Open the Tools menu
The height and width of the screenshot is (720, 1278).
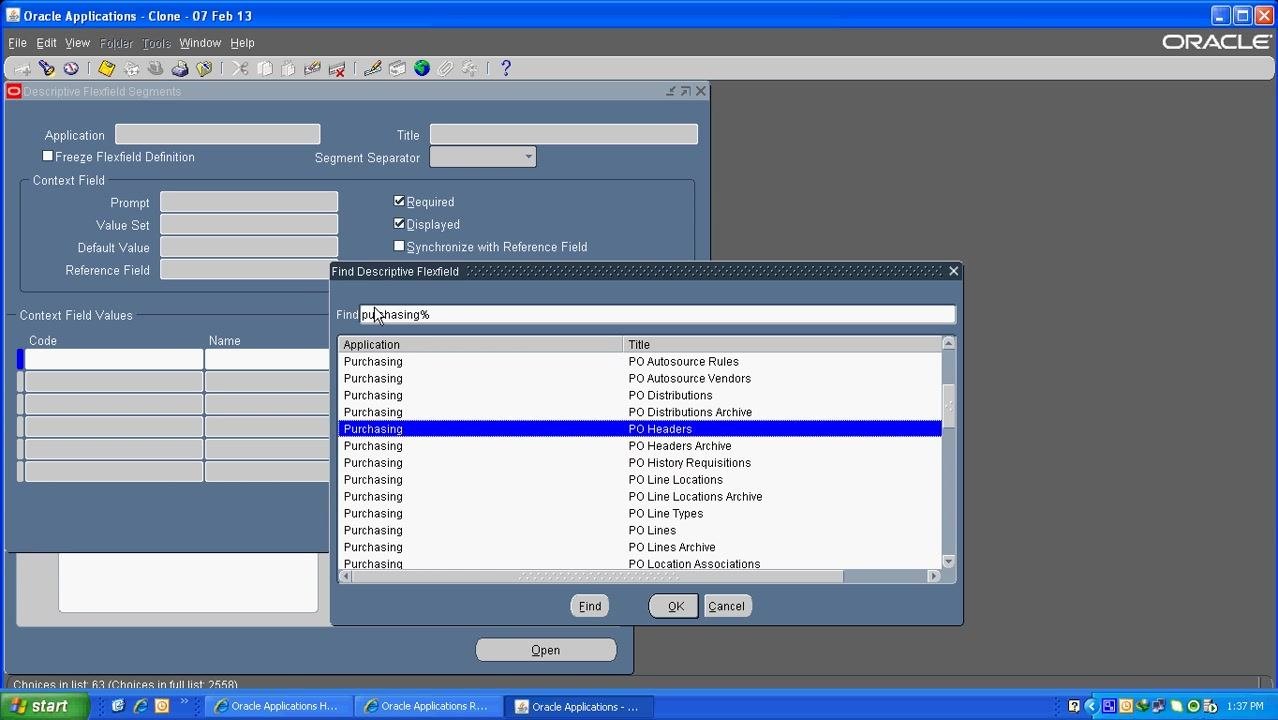156,43
